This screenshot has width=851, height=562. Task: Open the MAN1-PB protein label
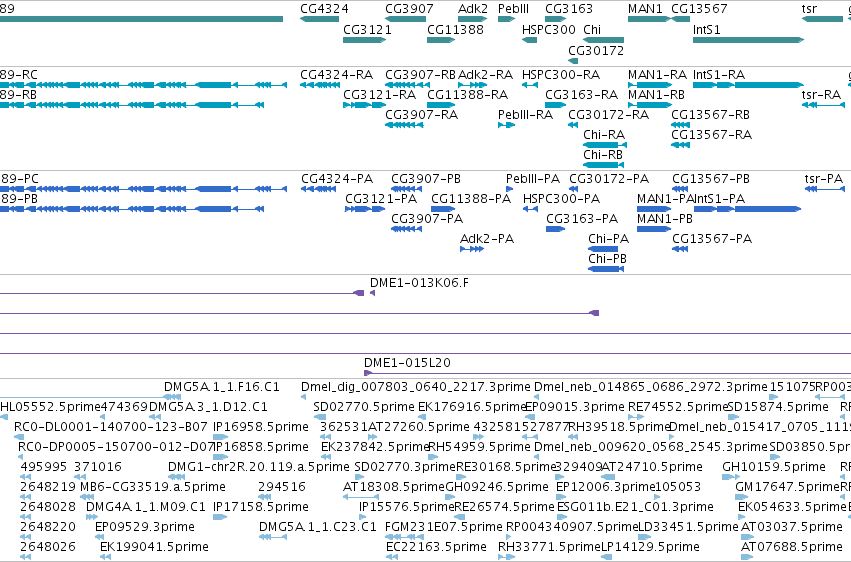click(x=665, y=219)
